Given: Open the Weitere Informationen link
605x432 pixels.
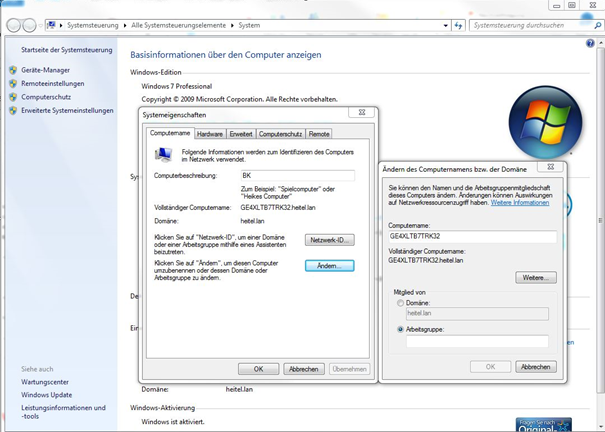Looking at the screenshot, I should point(520,202).
